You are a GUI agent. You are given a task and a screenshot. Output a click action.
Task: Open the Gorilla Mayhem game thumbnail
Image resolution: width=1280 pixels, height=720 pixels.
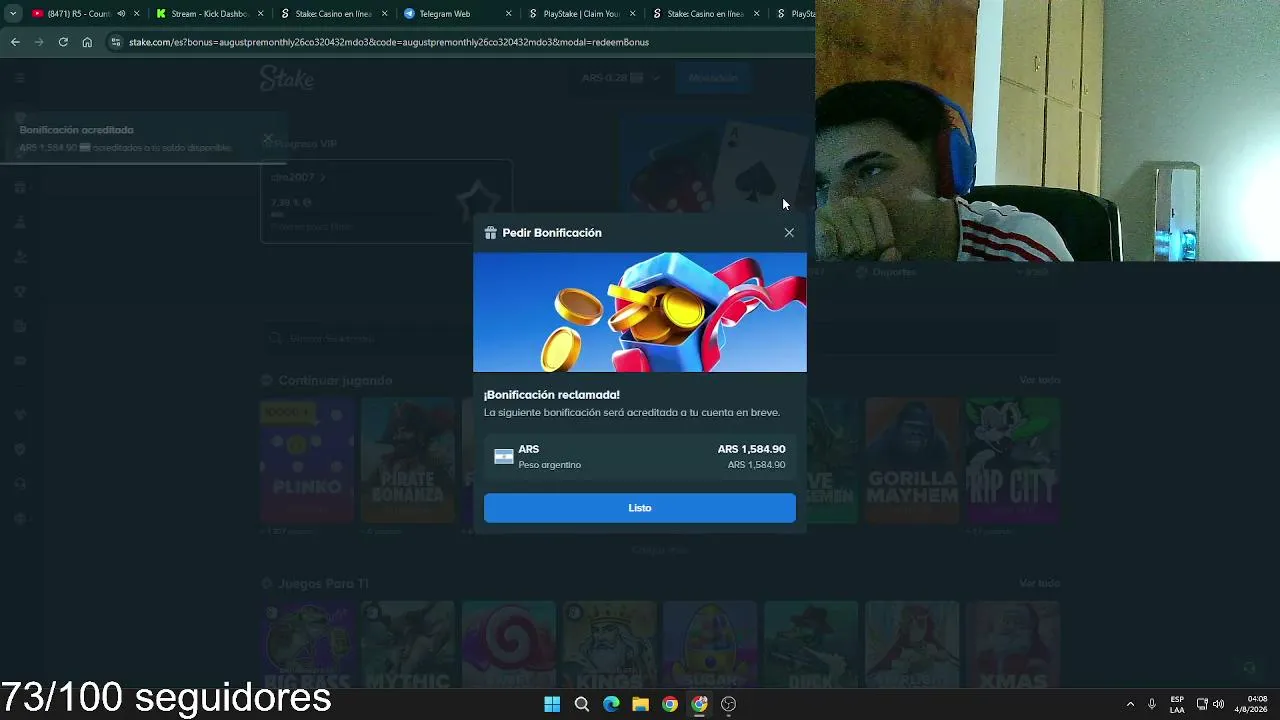point(912,461)
